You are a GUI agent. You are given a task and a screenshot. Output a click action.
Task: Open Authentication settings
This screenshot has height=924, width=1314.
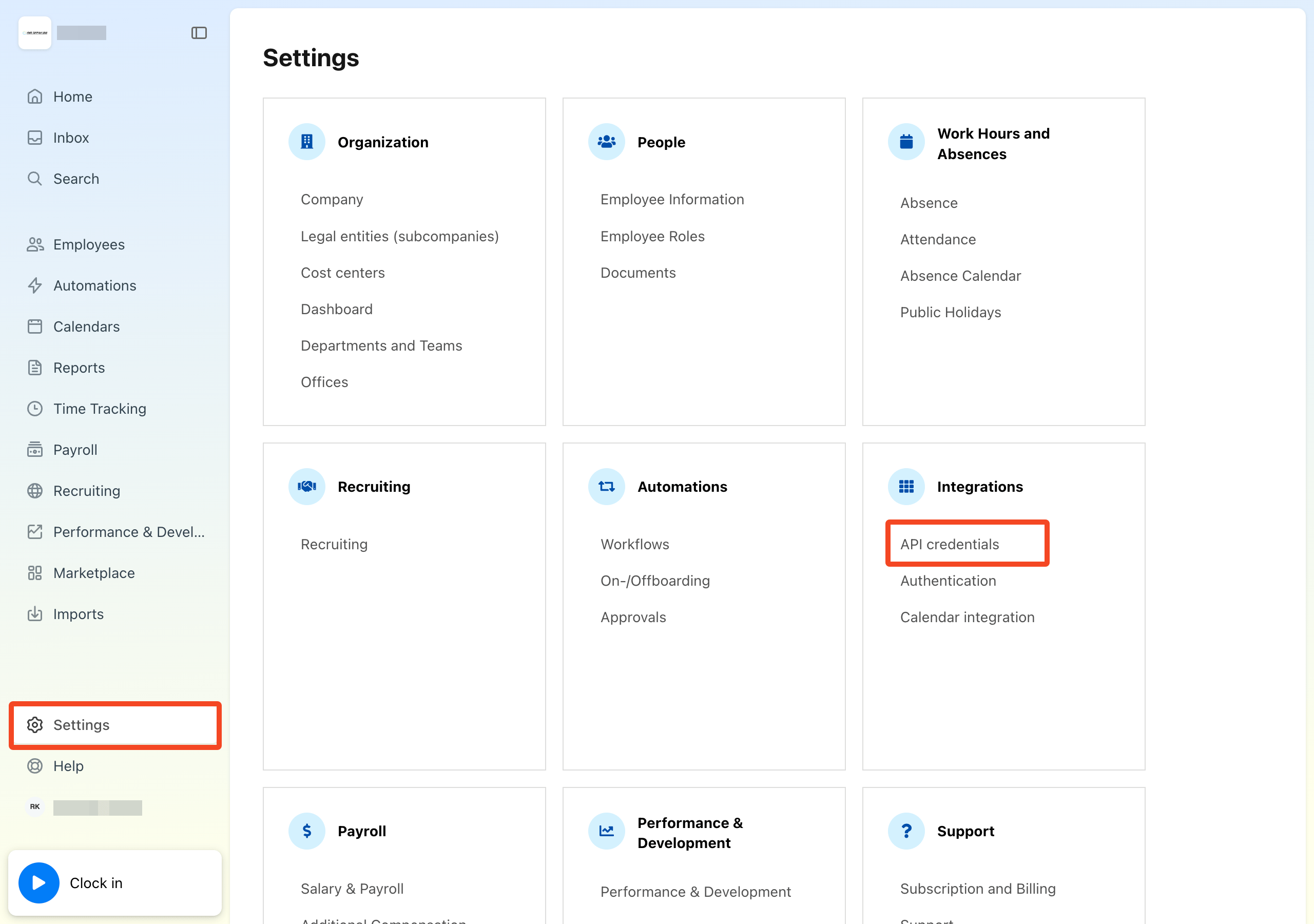[x=948, y=581]
